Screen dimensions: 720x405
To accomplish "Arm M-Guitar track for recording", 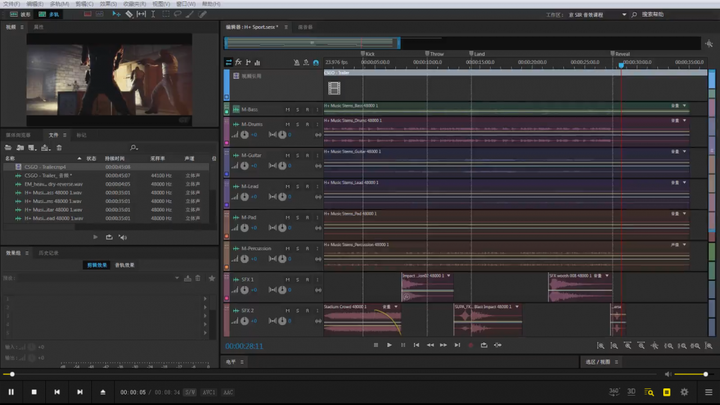I will pyautogui.click(x=307, y=155).
